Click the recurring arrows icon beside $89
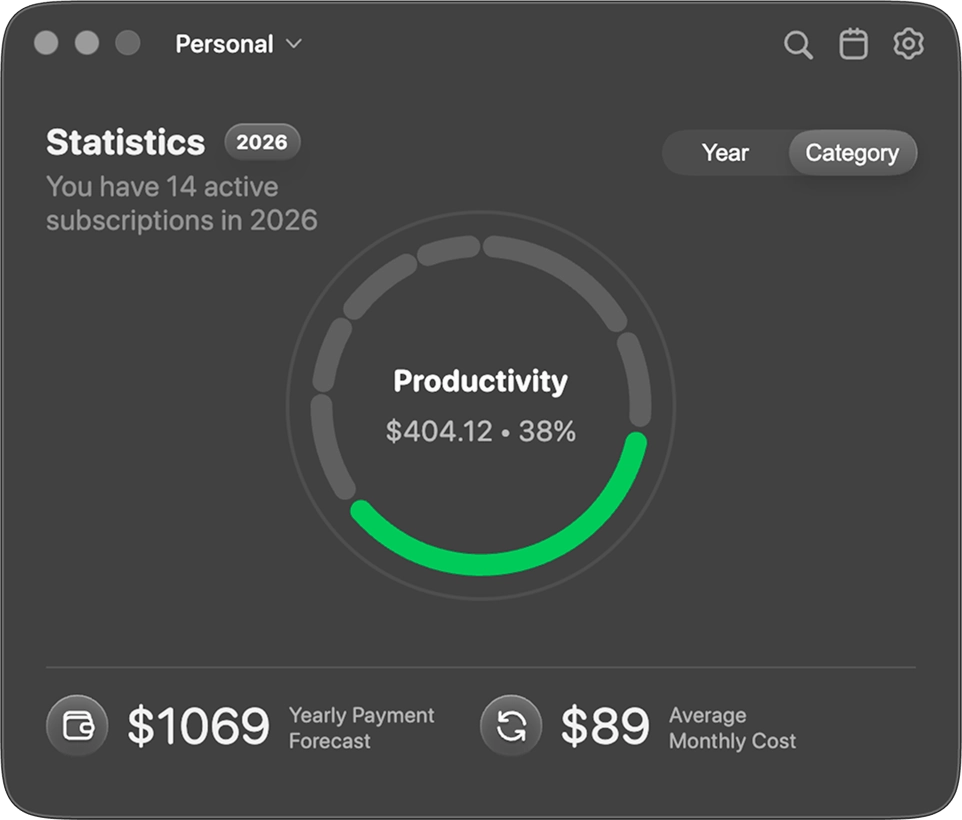 [511, 726]
